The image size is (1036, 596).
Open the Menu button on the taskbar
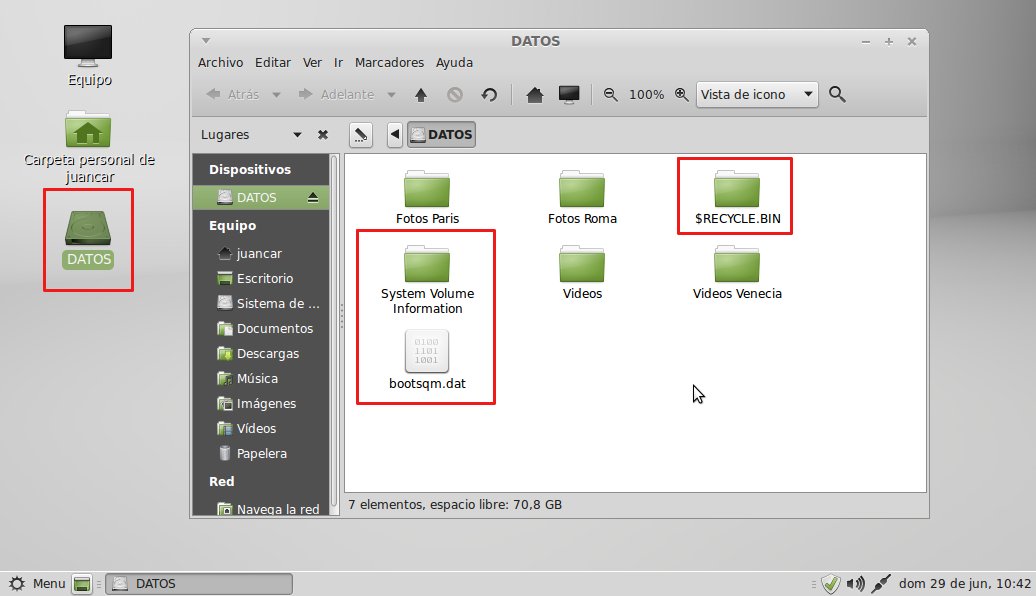[38, 583]
